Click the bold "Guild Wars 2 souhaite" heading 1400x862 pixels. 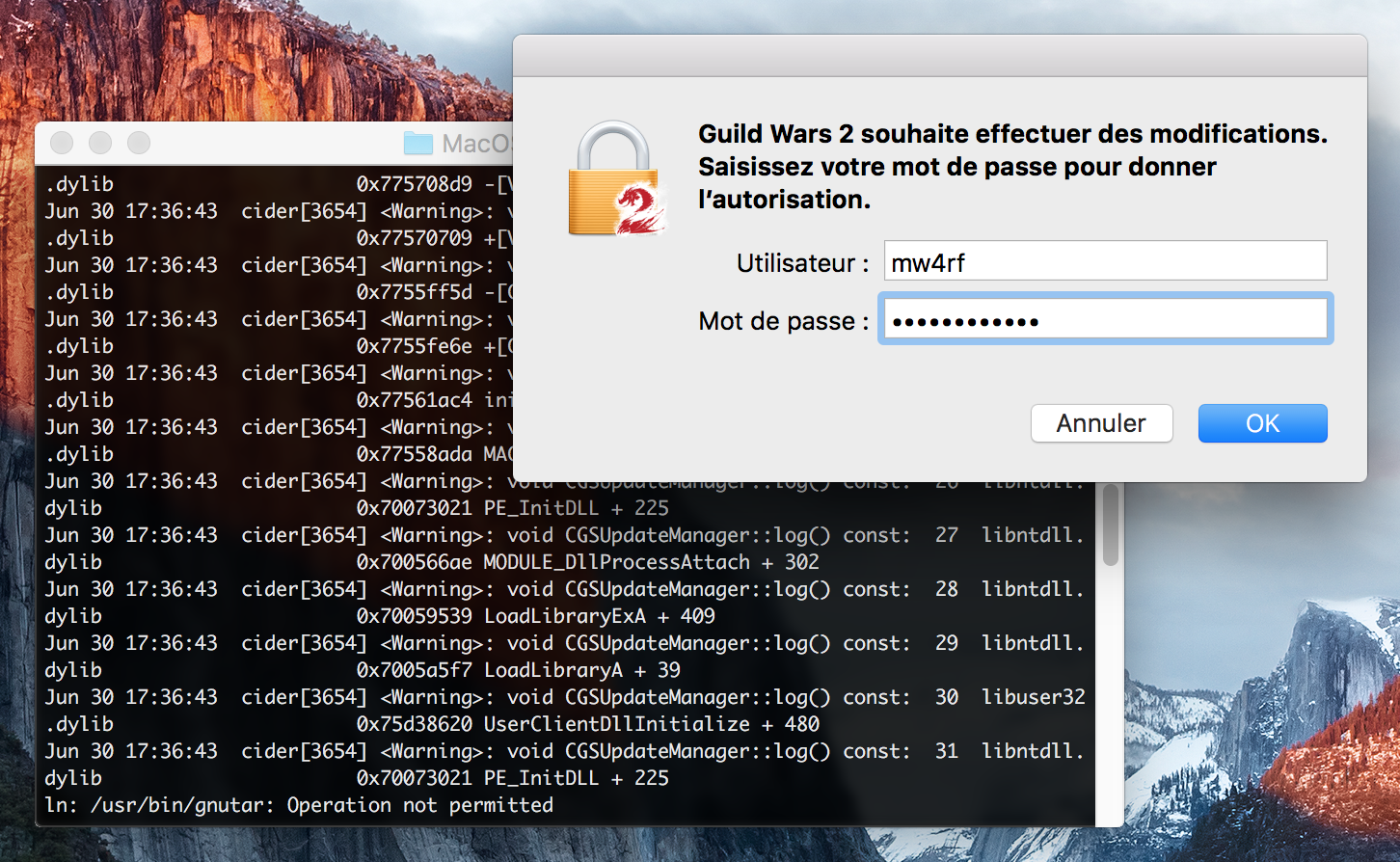click(1011, 134)
